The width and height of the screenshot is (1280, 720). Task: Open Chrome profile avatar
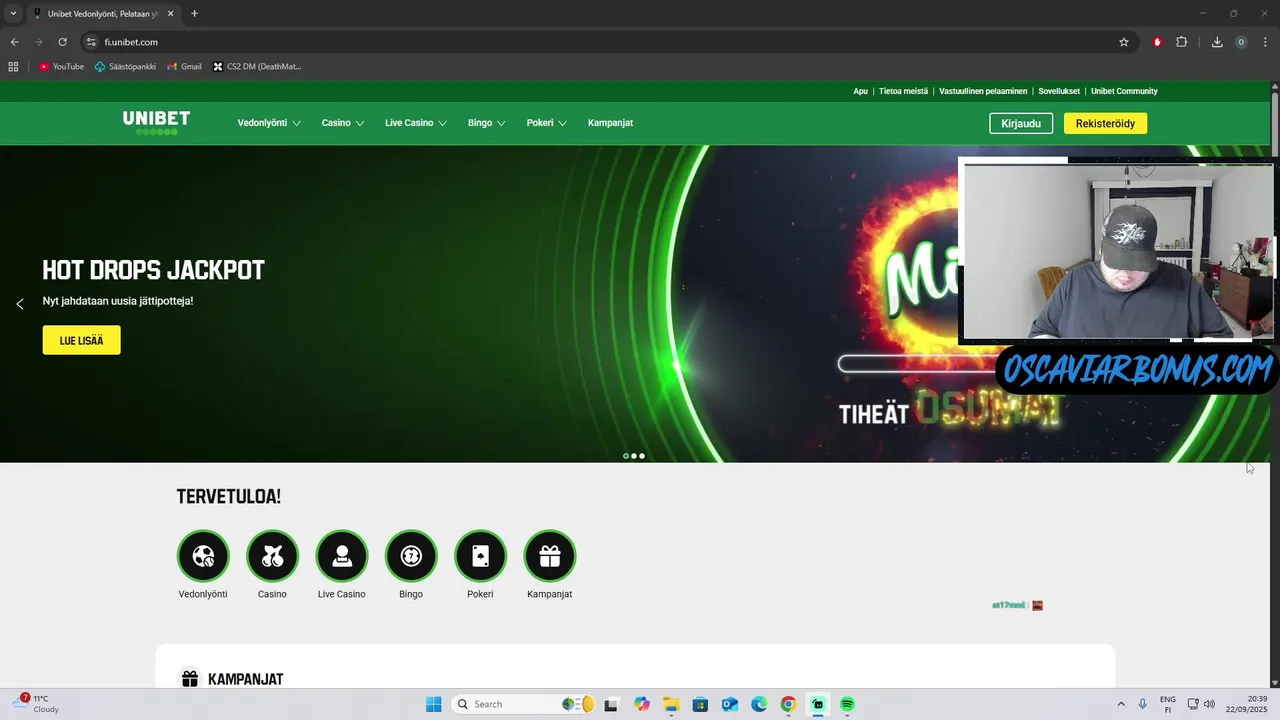click(1241, 42)
